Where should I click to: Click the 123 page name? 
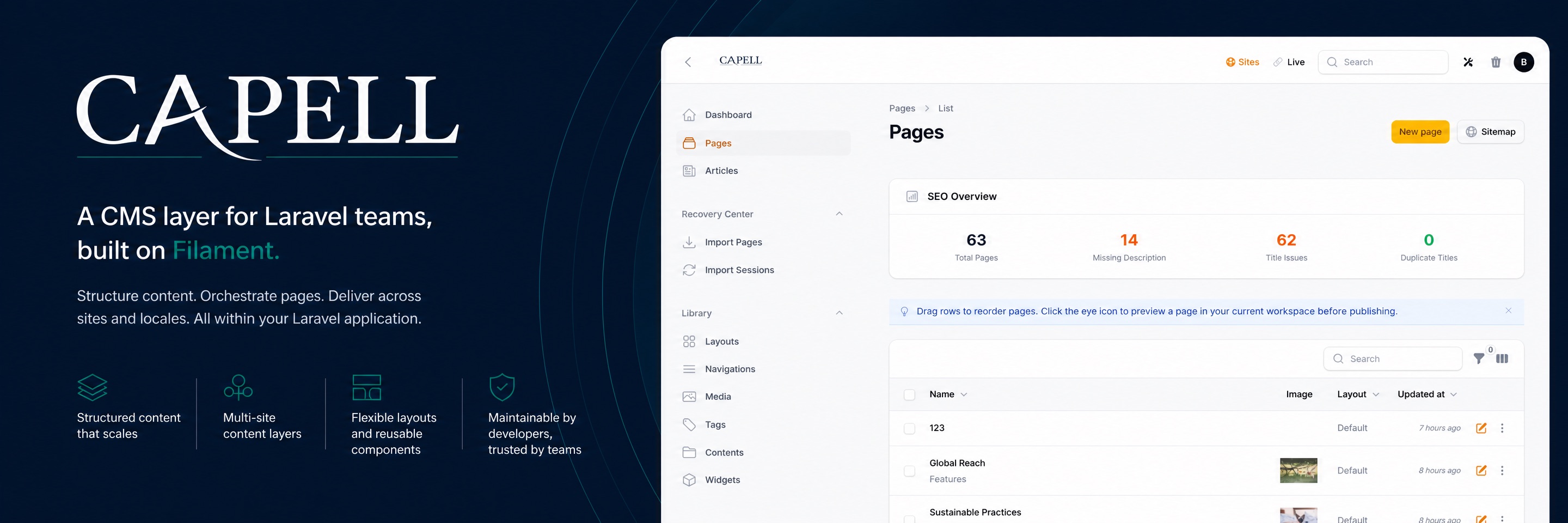click(x=937, y=428)
